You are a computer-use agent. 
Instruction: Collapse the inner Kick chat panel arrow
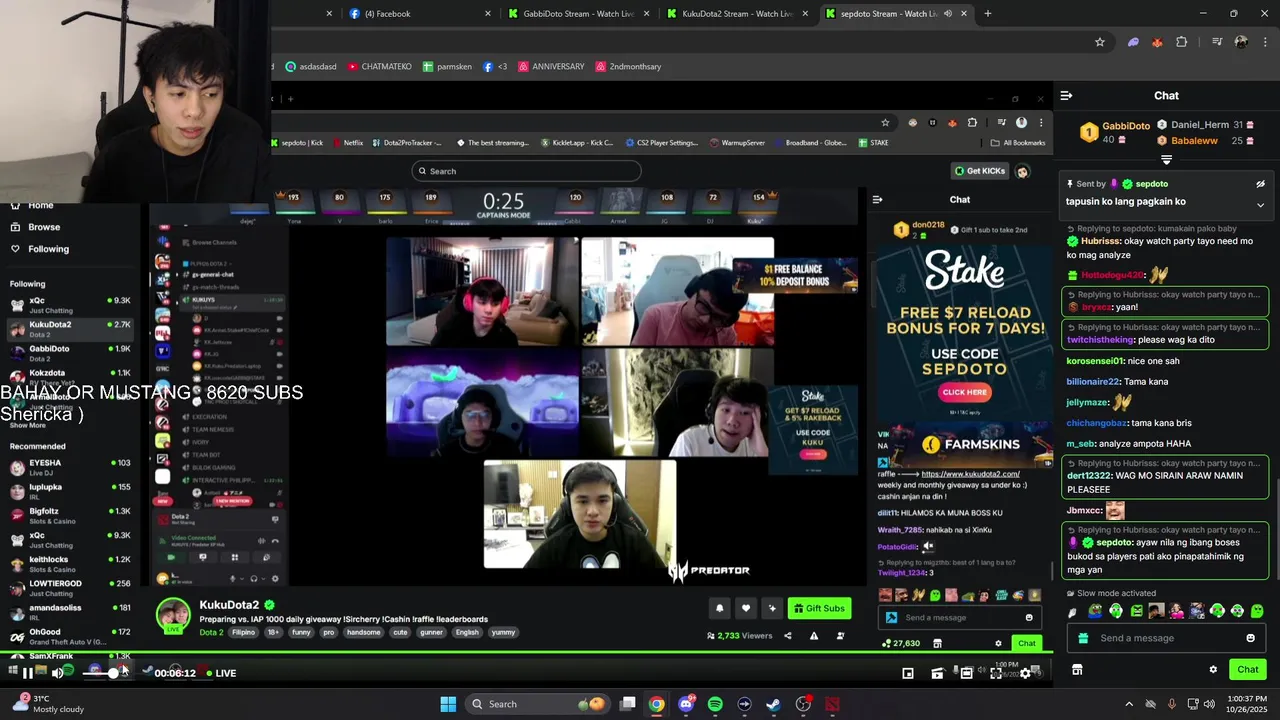(877, 200)
